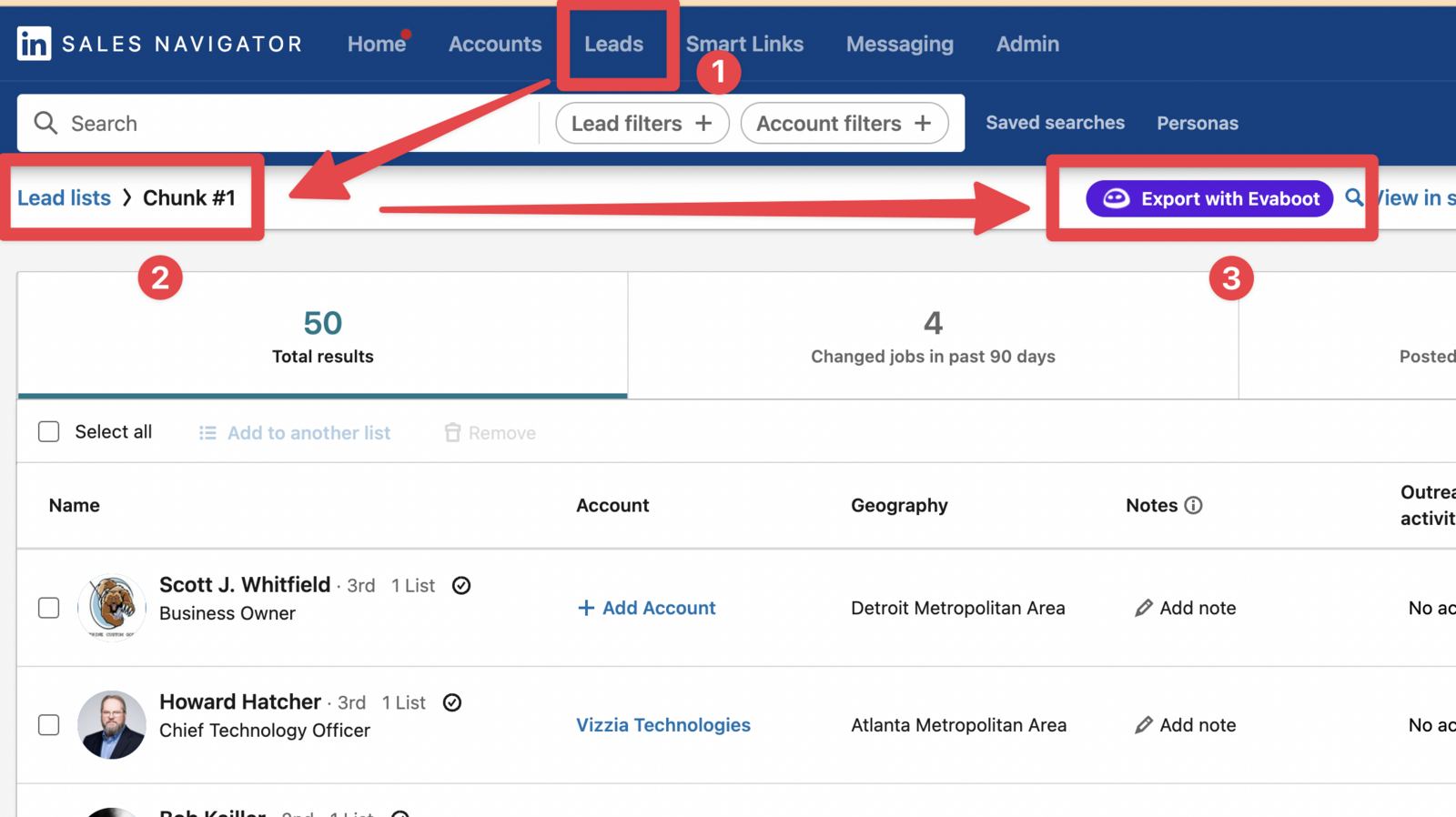Viewport: 1456px width, 817px height.
Task: Click the Business Owner job title
Action: (x=227, y=613)
